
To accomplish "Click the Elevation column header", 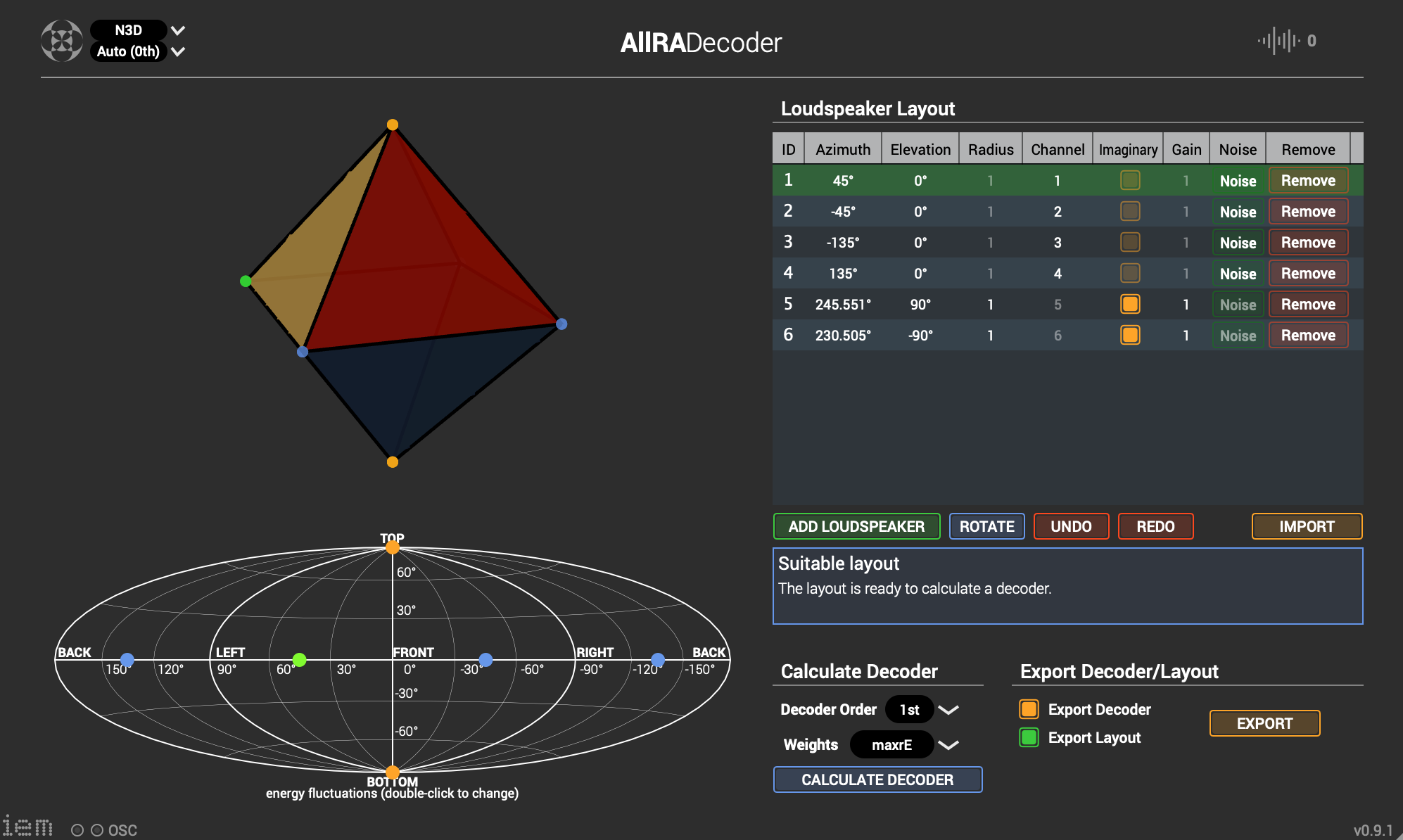I will tap(920, 149).
